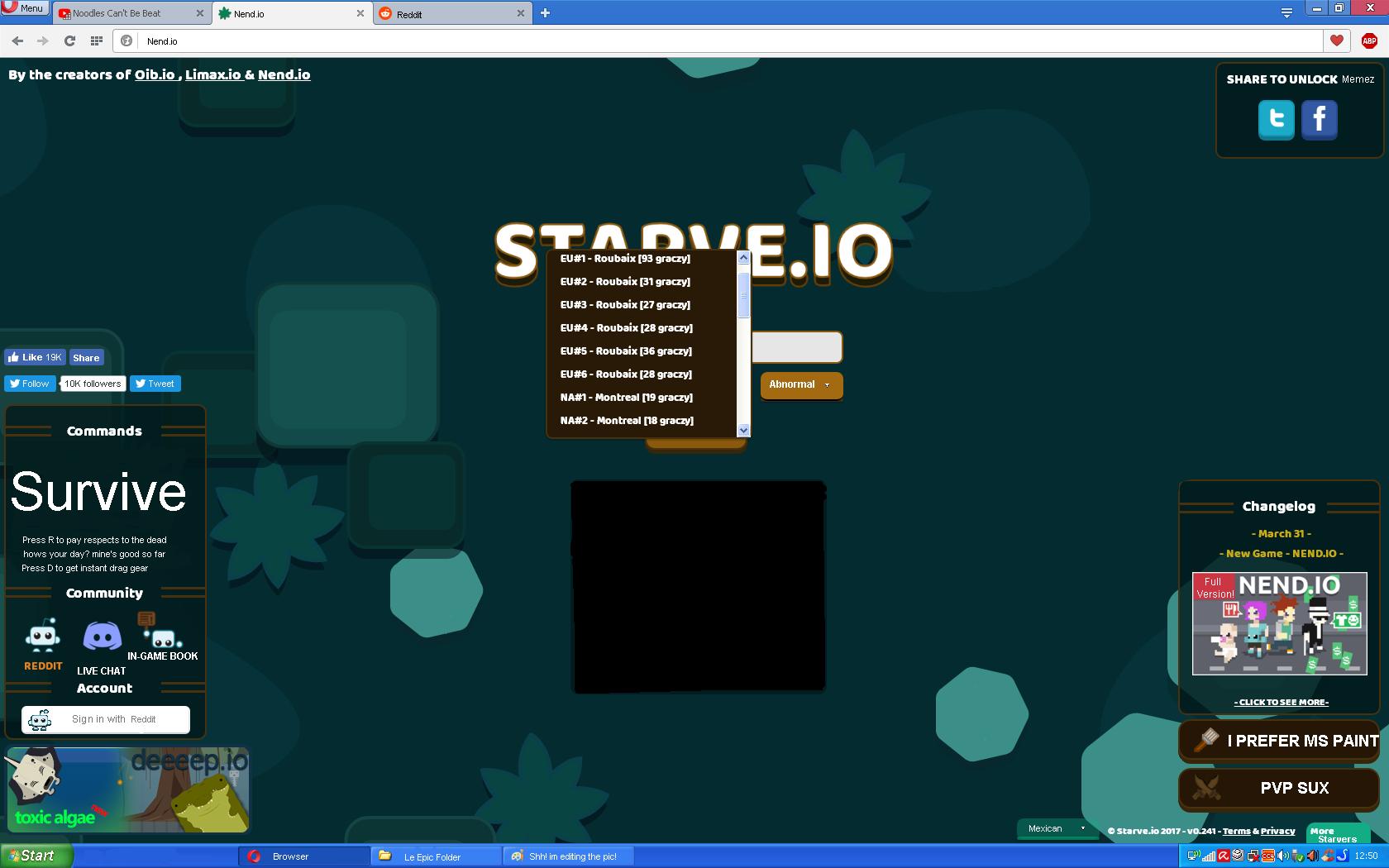The image size is (1389, 868).
Task: Click the Twitter Follow button
Action: click(31, 384)
